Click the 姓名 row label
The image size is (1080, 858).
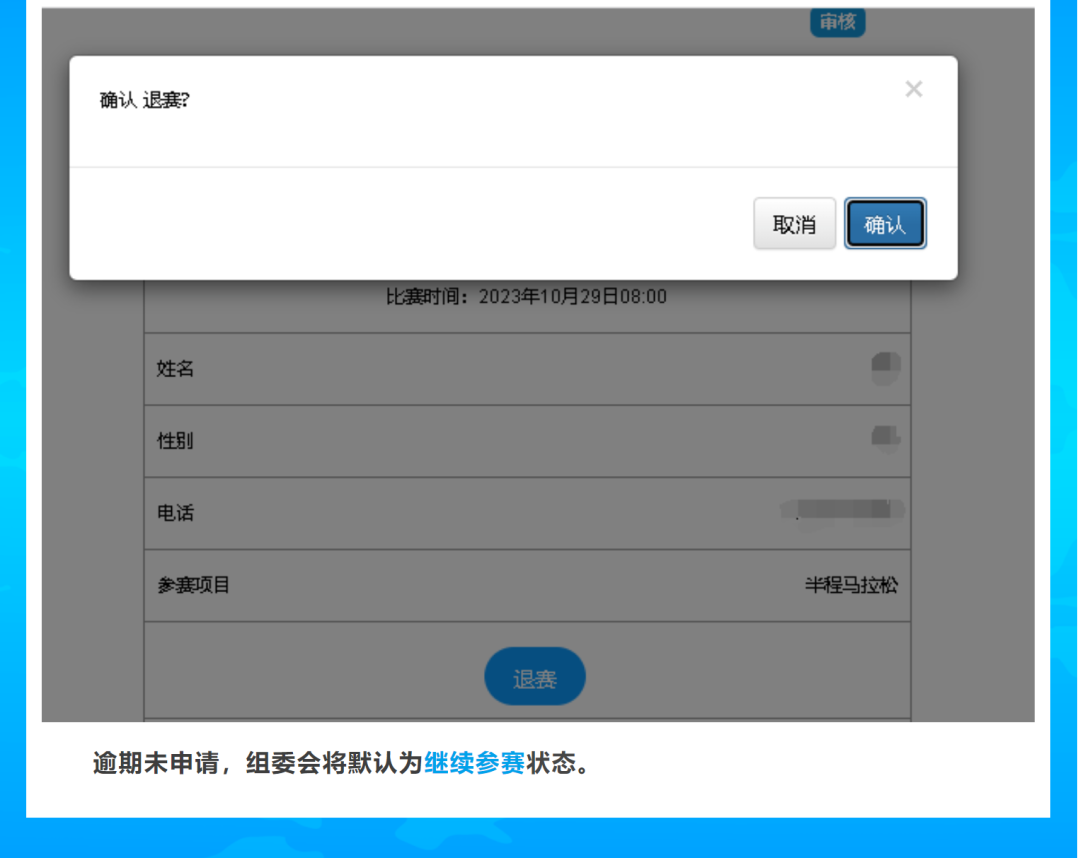175,369
